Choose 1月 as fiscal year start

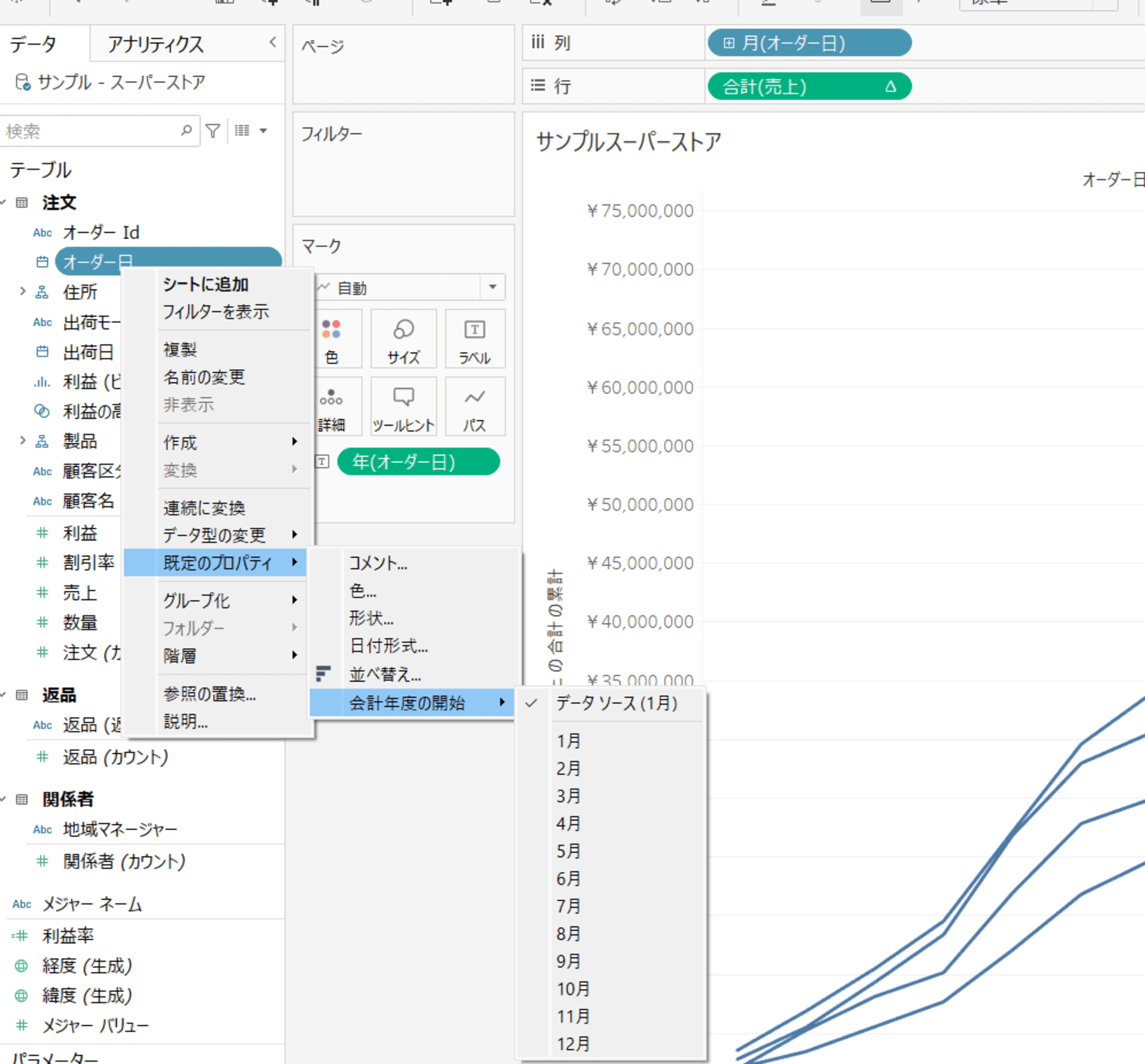tap(611, 741)
